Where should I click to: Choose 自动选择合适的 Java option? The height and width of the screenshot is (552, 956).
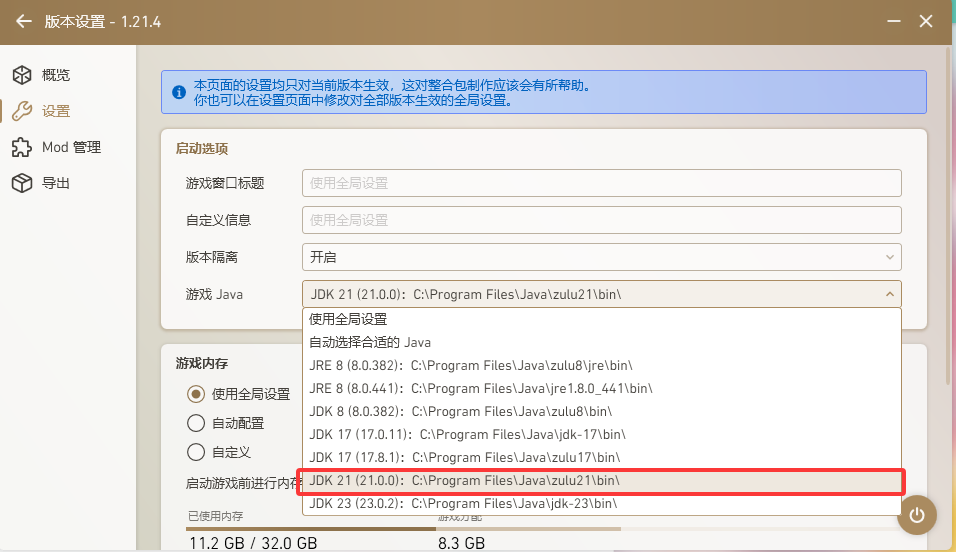tap(602, 342)
